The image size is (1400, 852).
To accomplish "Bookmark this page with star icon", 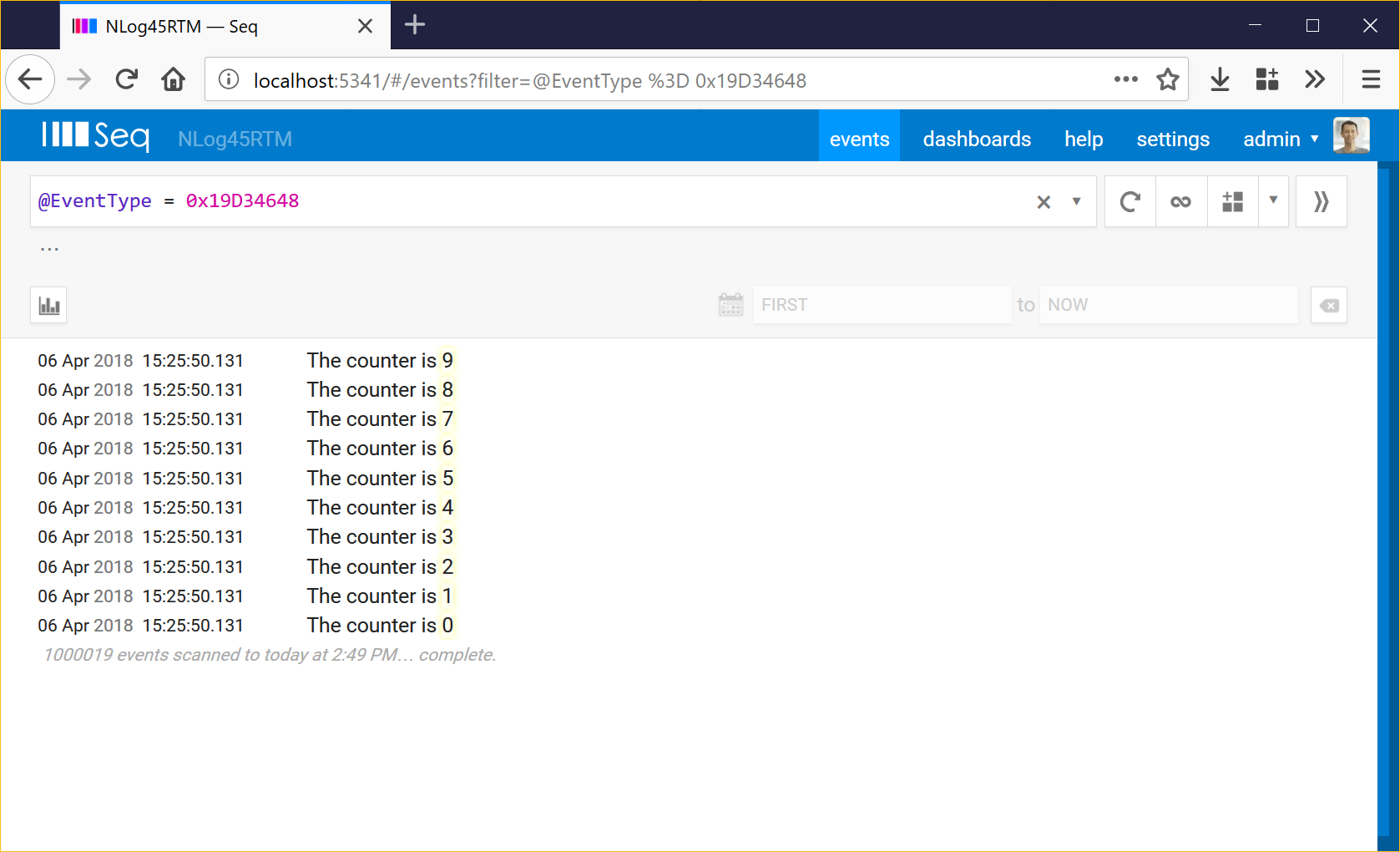I will [x=1167, y=80].
